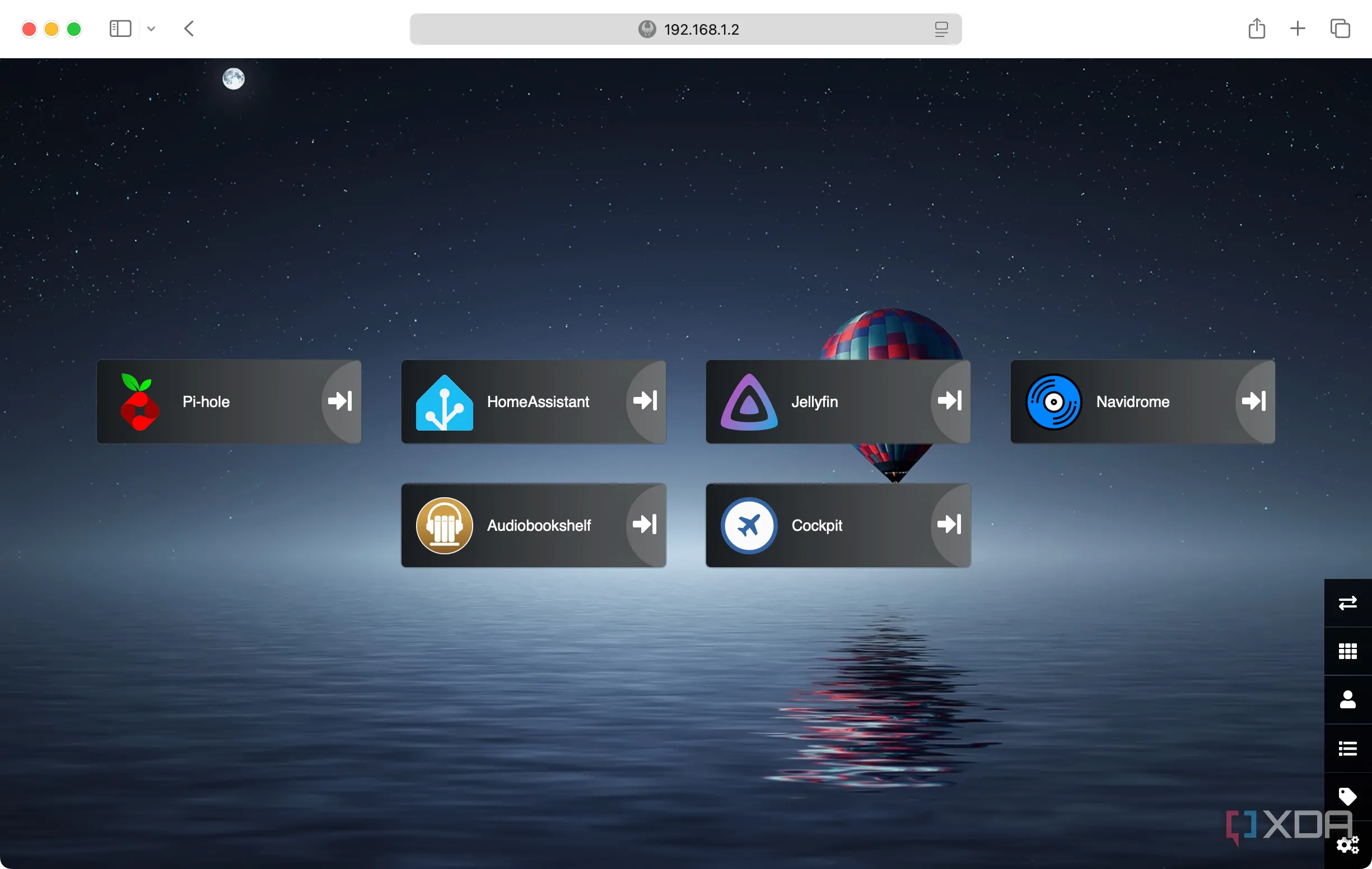Click the Audiobookshelf headphones icon
Viewport: 1372px width, 869px height.
[445, 525]
